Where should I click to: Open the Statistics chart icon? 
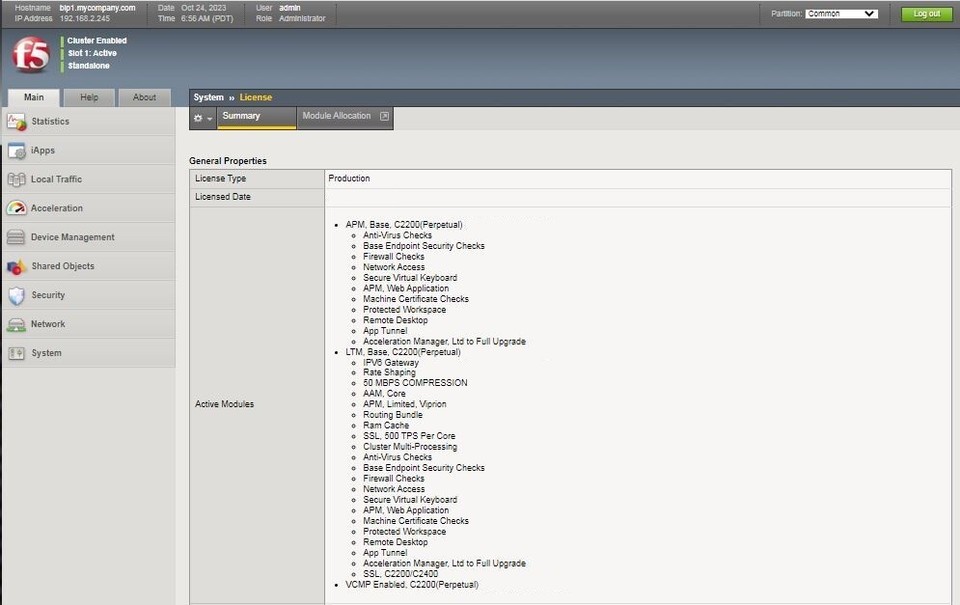point(17,121)
